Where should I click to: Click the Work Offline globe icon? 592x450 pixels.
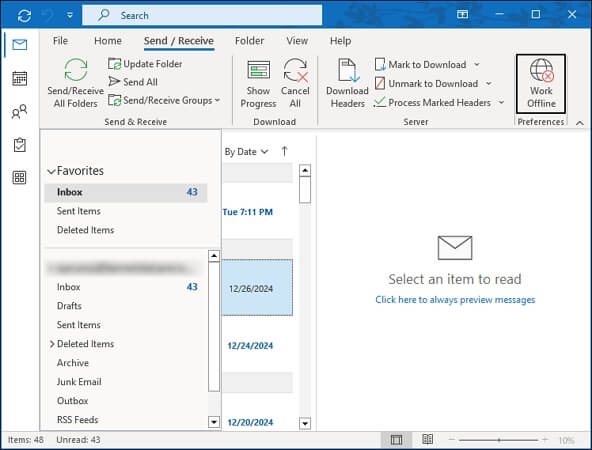click(x=541, y=70)
